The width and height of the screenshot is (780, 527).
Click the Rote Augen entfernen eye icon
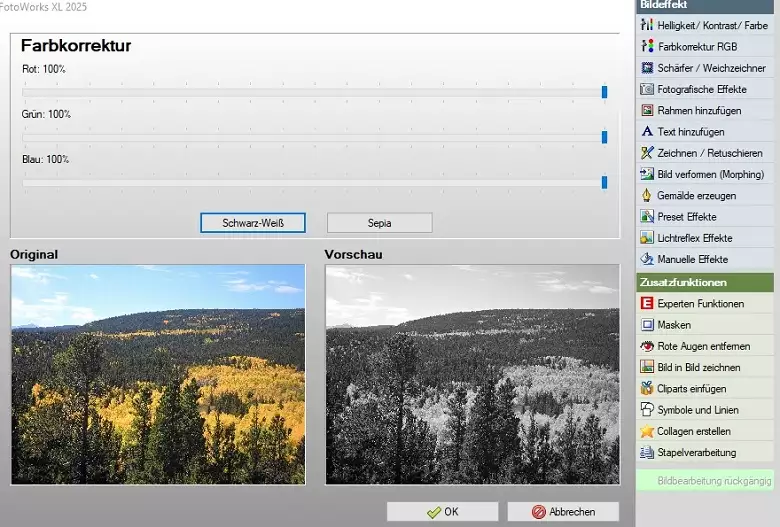click(647, 345)
